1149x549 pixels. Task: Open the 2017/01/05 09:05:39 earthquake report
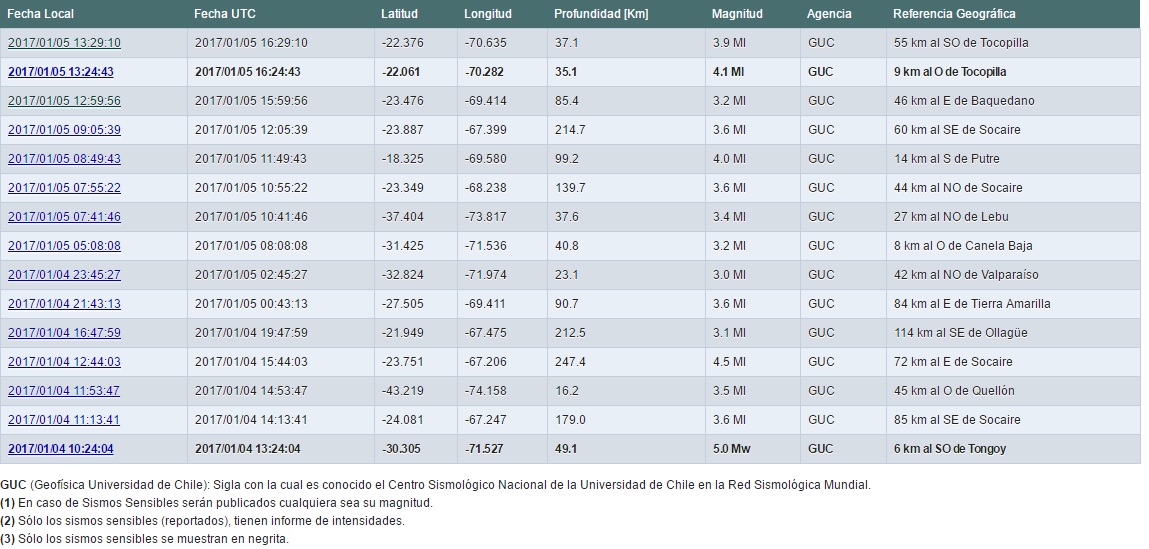pos(64,130)
